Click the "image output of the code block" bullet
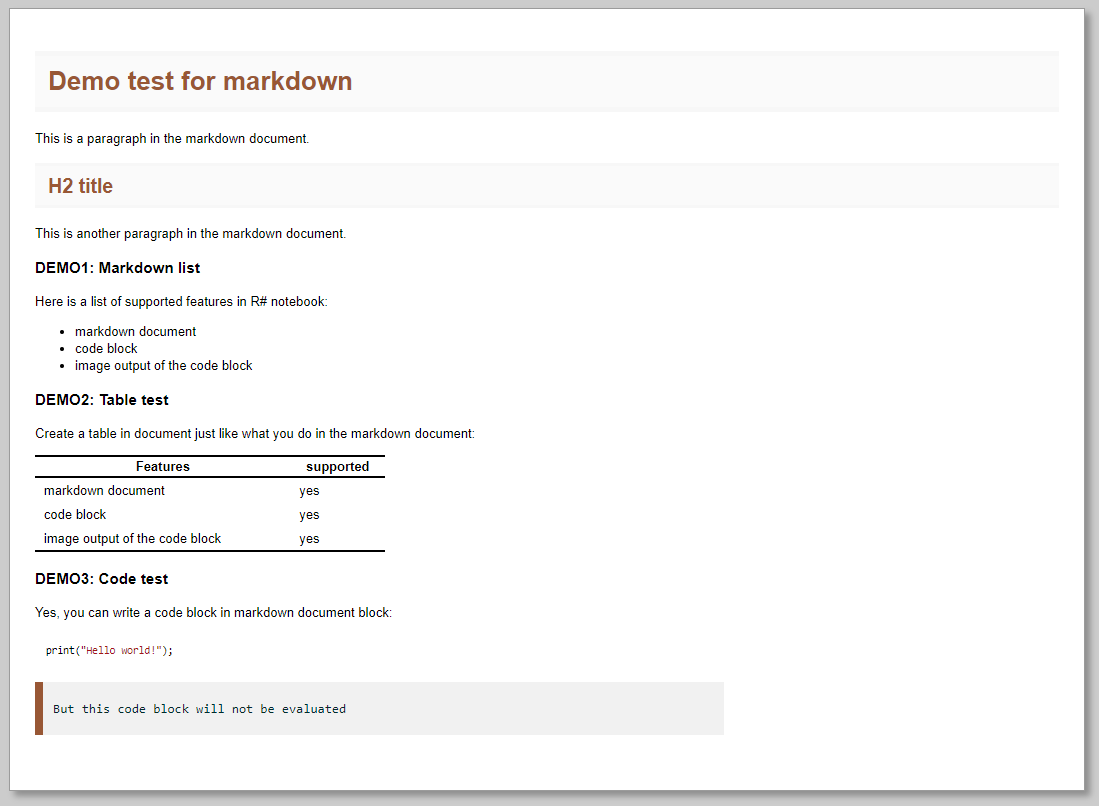Viewport: 1099px width, 806px height. click(163, 365)
